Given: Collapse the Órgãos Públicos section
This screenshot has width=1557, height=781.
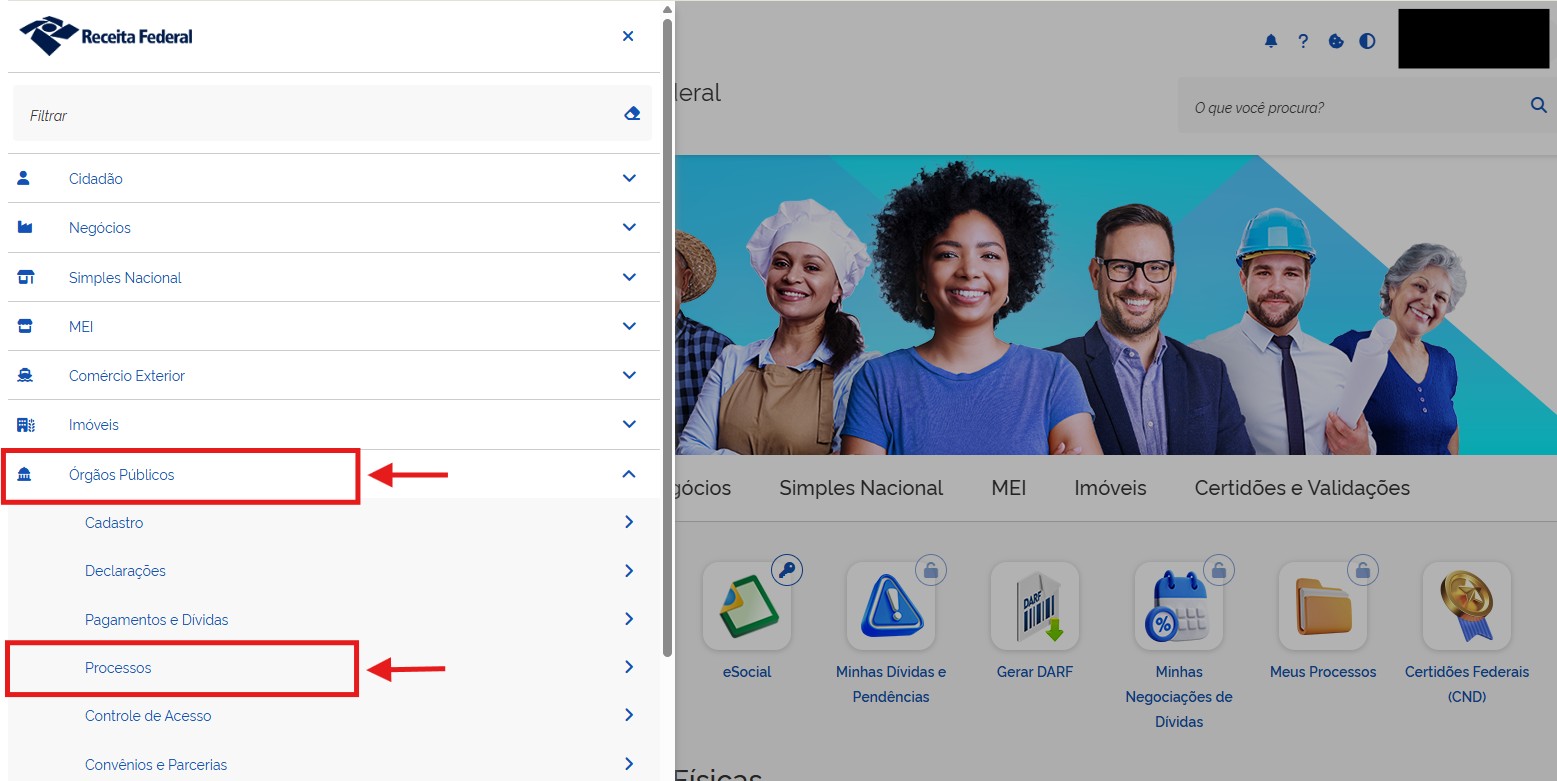Looking at the screenshot, I should [628, 474].
